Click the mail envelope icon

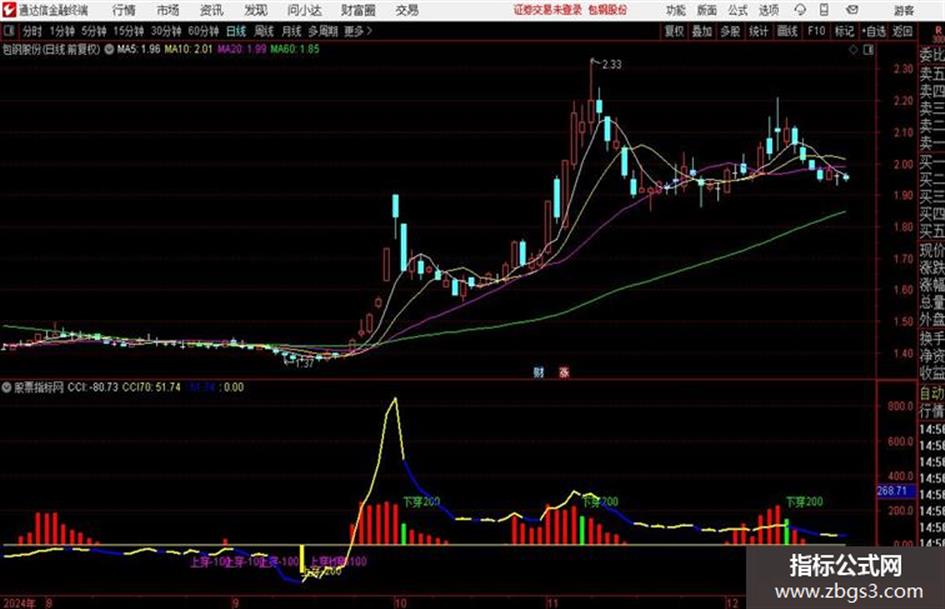click(x=852, y=10)
